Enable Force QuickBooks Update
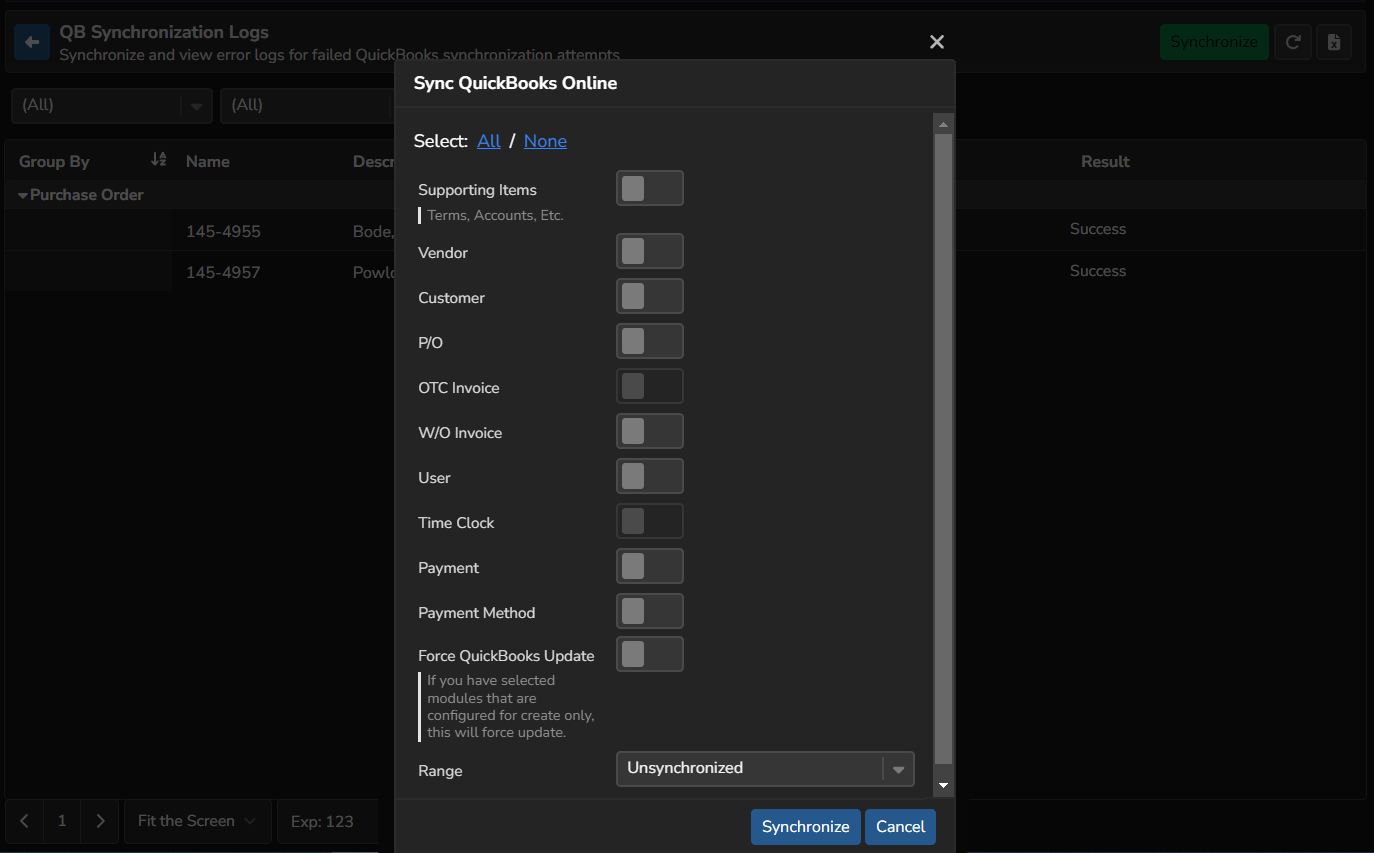This screenshot has height=853, width=1374. coord(650,654)
